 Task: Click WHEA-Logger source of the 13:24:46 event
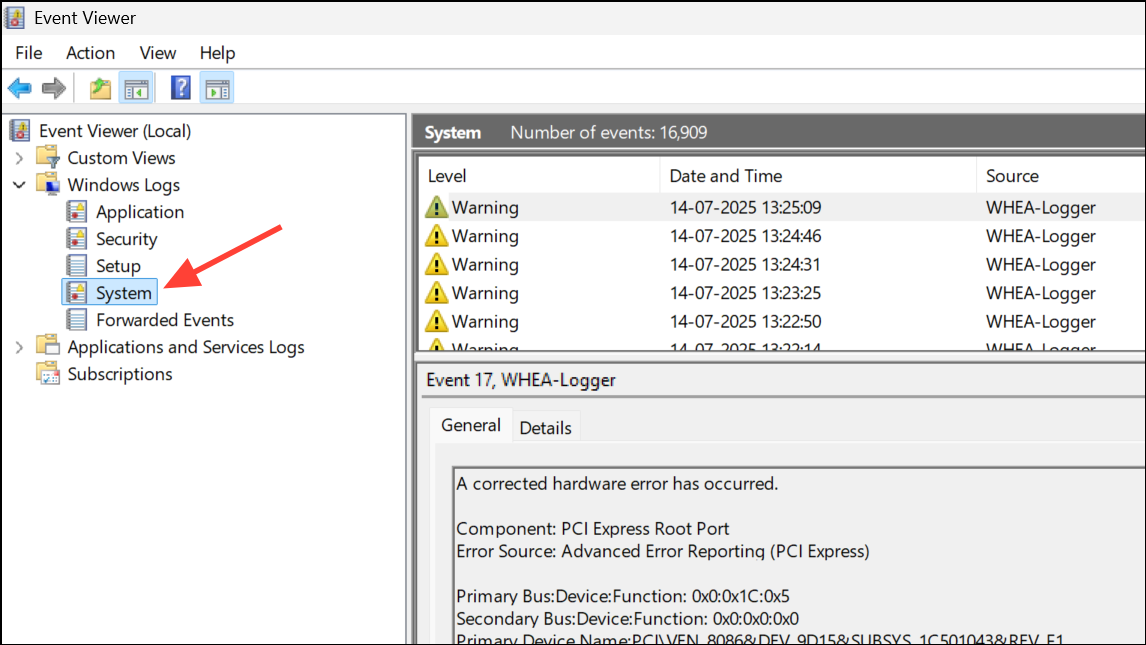tap(1041, 236)
